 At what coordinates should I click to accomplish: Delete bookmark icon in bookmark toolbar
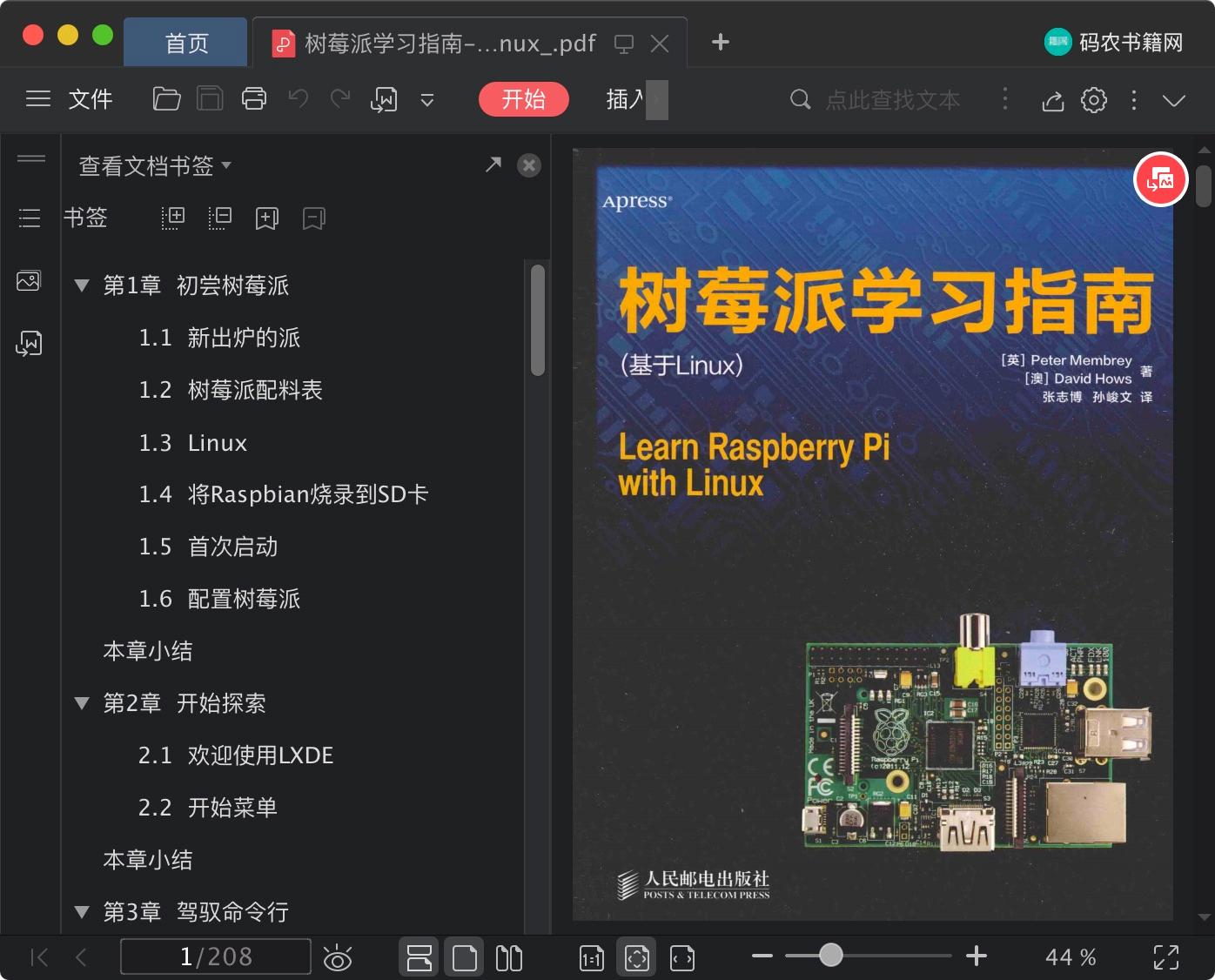(314, 218)
